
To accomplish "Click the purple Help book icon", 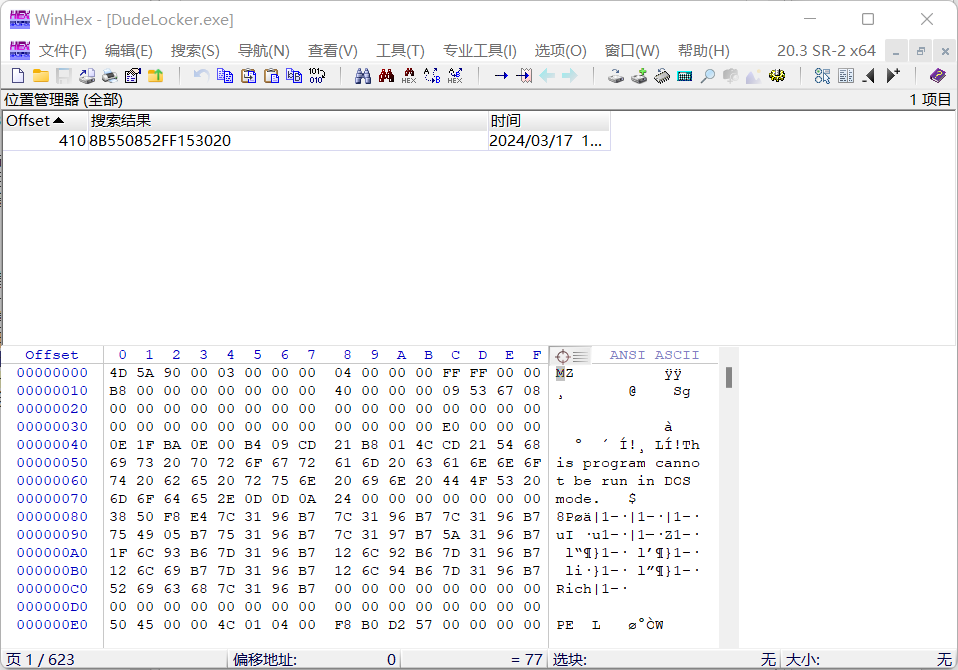I will (937, 76).
